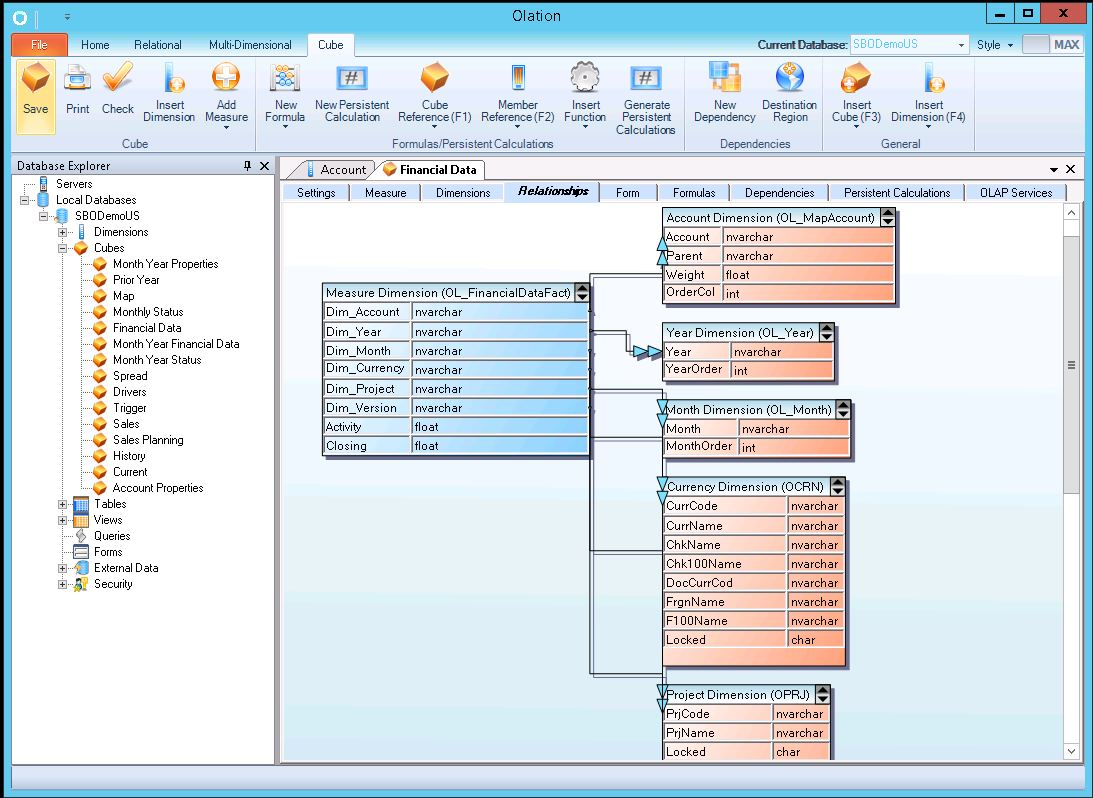Click Insert Dimension (F4) in General group
Image resolution: width=1093 pixels, height=798 pixels.
point(928,94)
